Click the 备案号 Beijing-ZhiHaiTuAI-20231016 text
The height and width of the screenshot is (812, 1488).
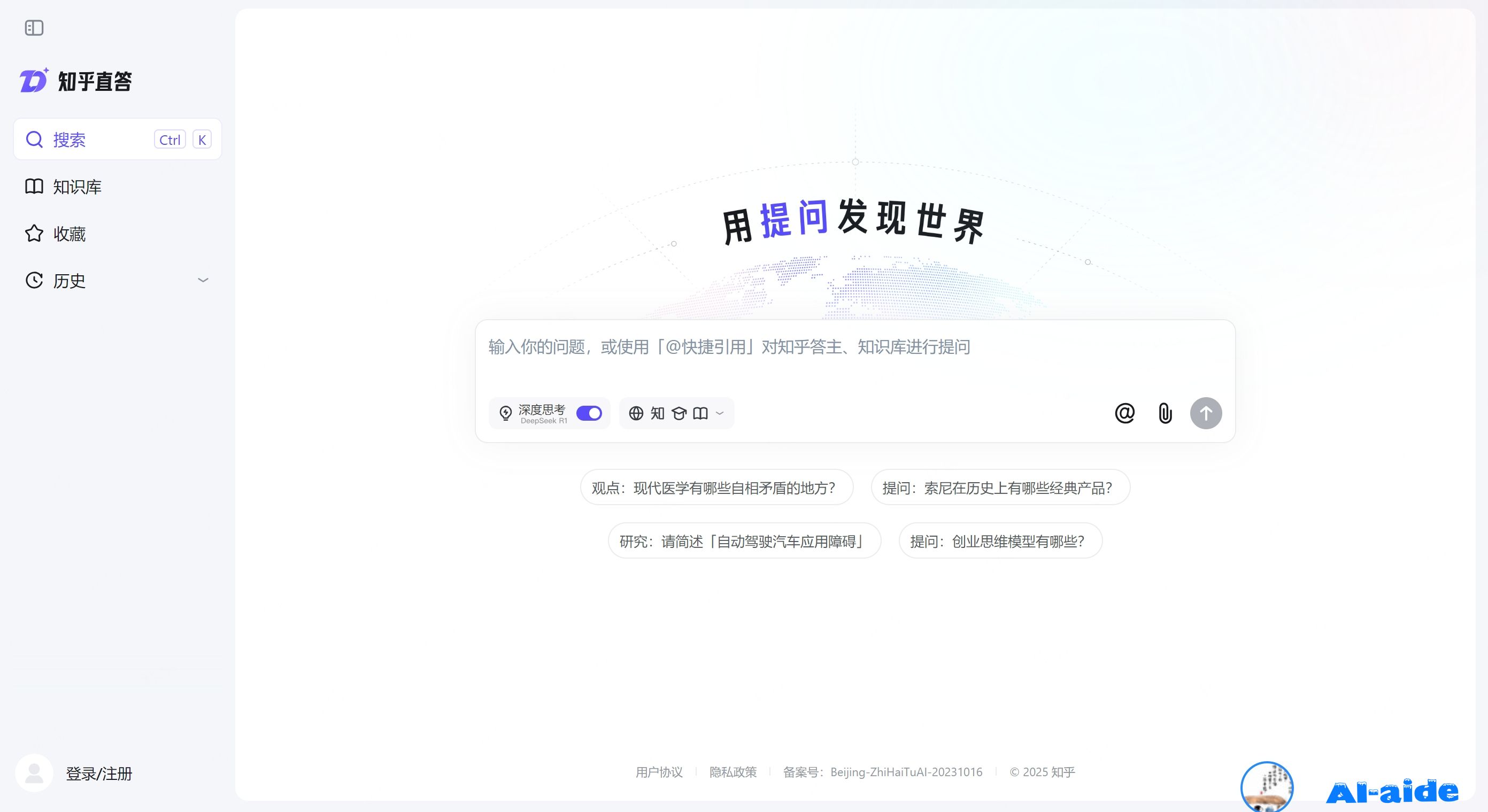coord(883,772)
